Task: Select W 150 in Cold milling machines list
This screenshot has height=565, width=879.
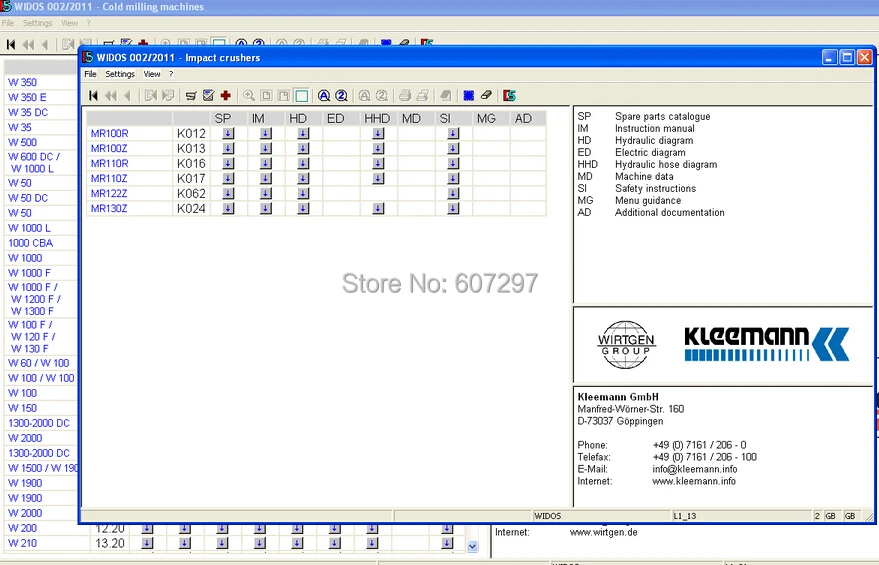Action: 22,408
